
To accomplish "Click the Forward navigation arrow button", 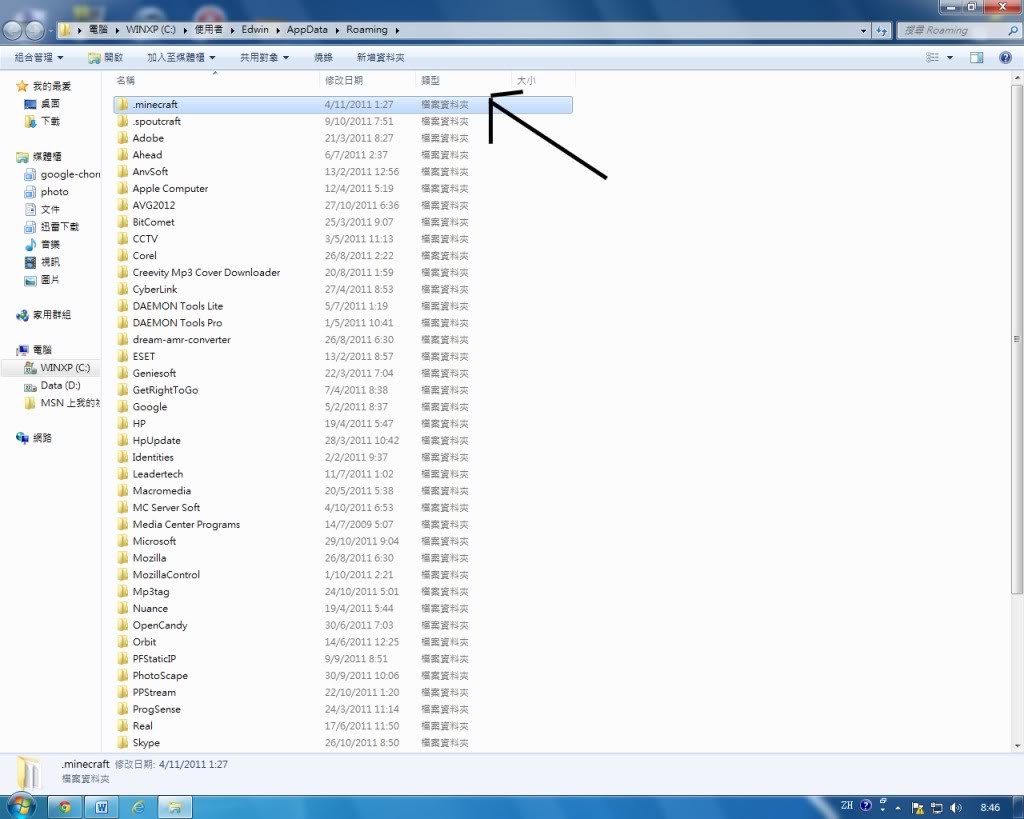I will [34, 30].
